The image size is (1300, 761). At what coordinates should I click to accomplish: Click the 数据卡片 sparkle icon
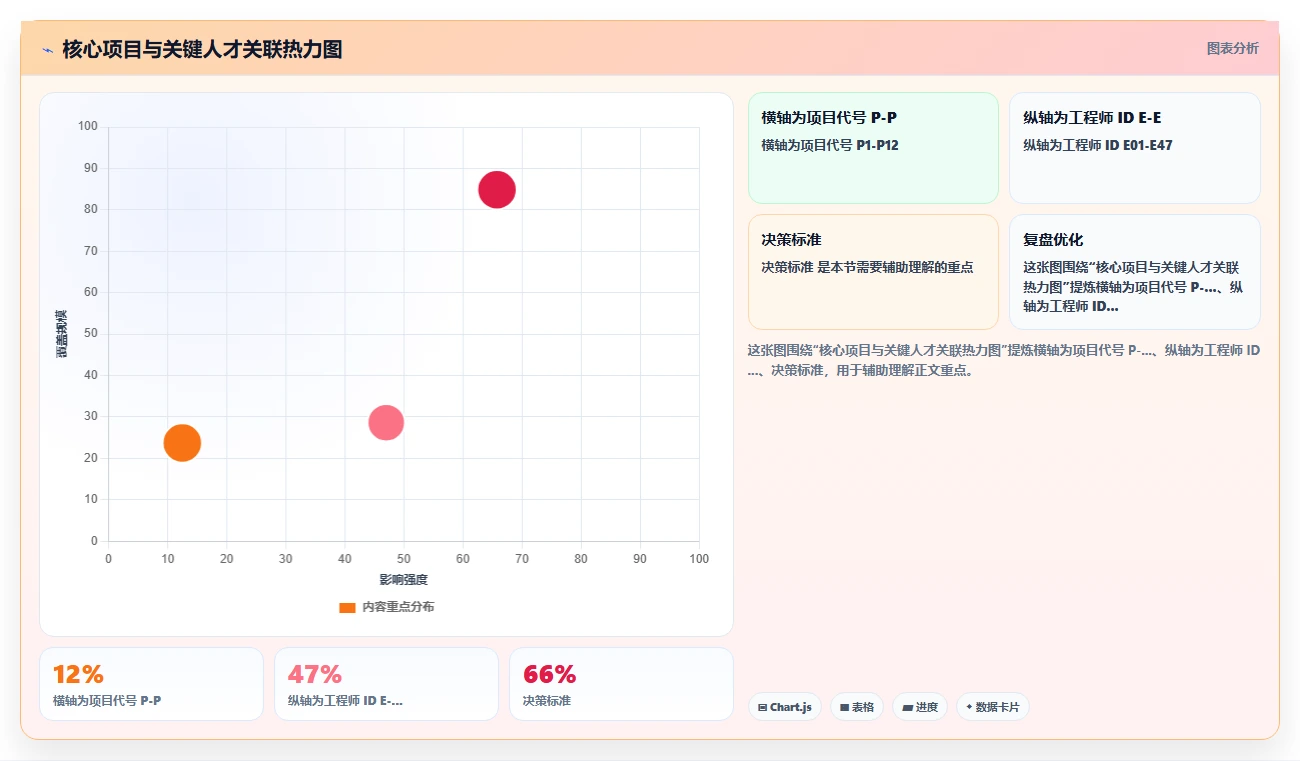[x=969, y=707]
